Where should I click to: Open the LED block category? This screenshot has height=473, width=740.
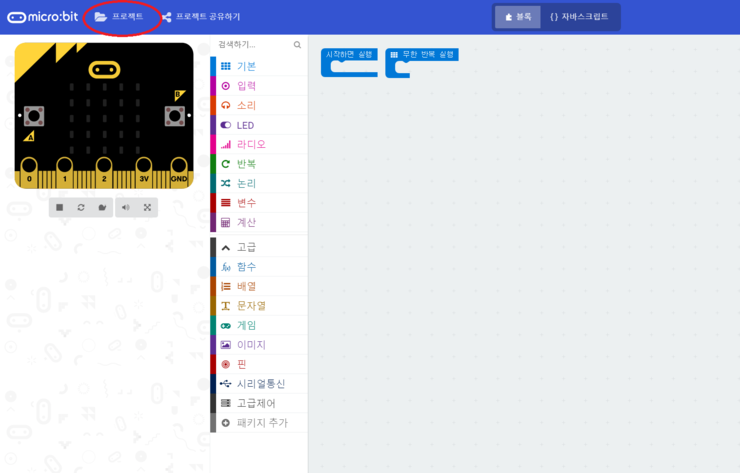[x=259, y=125]
